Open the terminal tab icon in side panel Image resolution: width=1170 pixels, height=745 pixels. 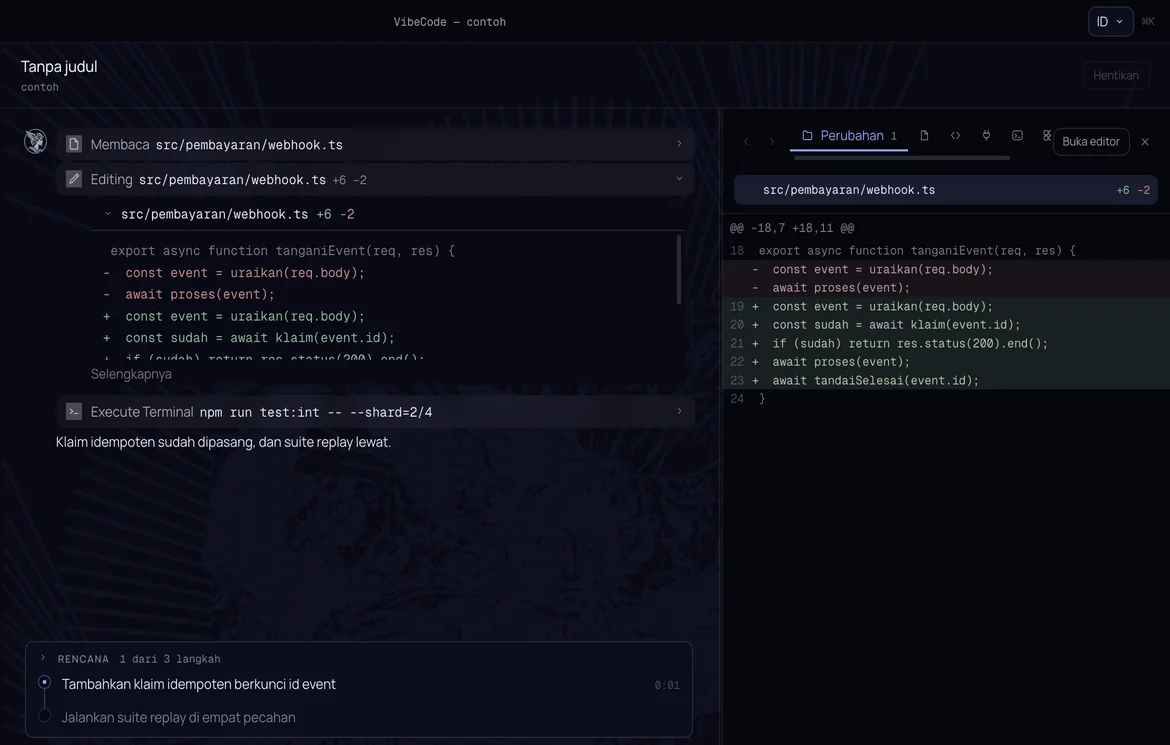click(1017, 135)
